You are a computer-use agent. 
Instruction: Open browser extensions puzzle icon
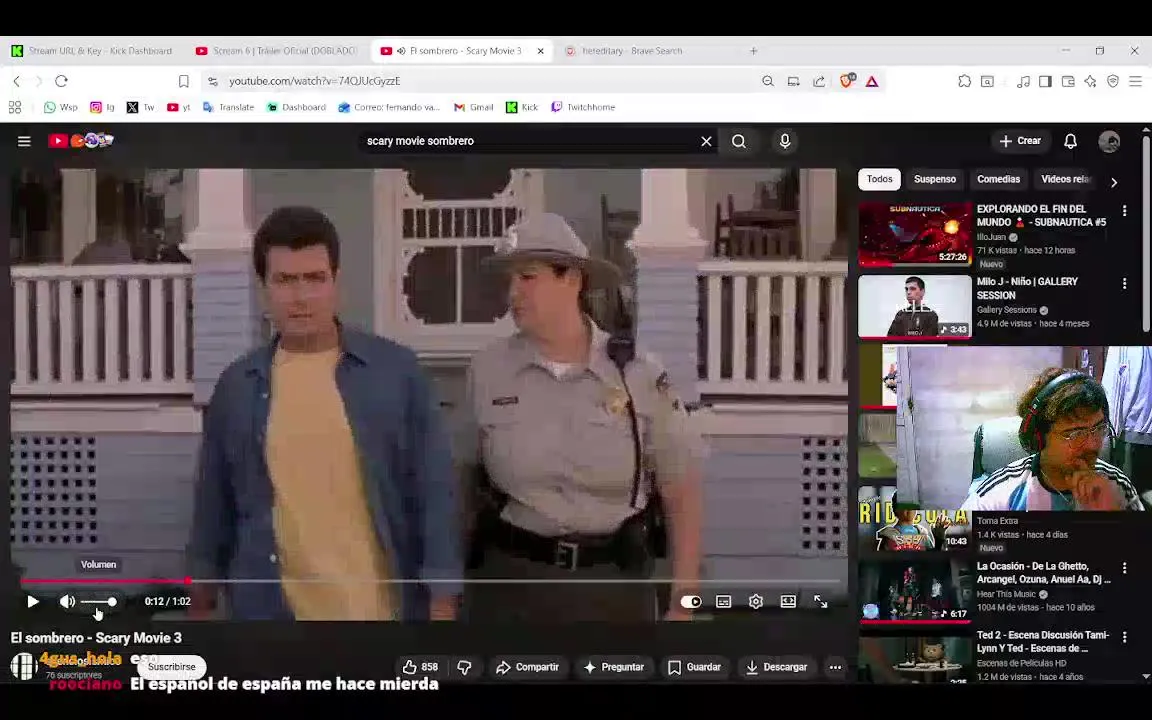pyautogui.click(x=965, y=82)
